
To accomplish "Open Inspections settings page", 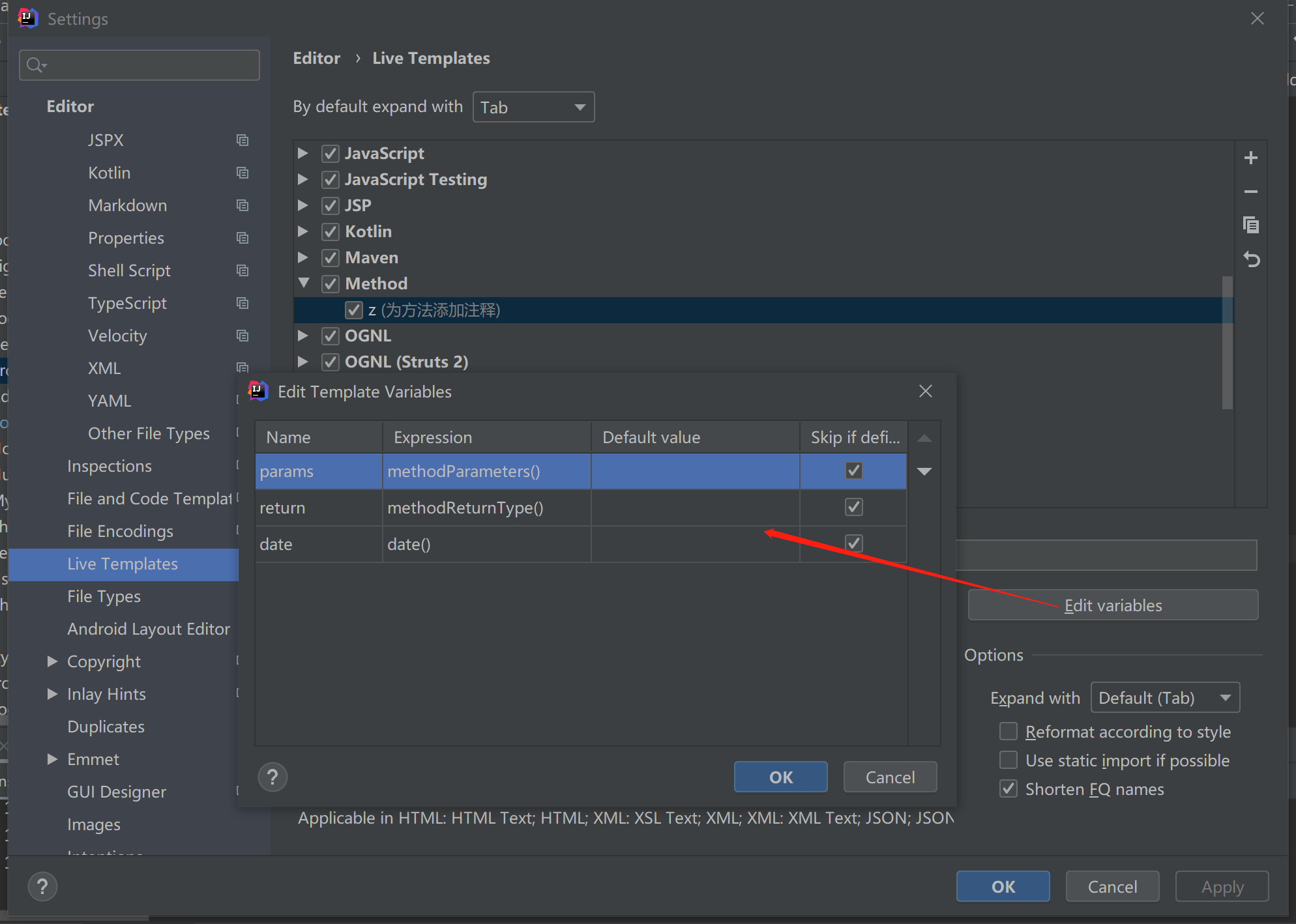I will tap(110, 466).
